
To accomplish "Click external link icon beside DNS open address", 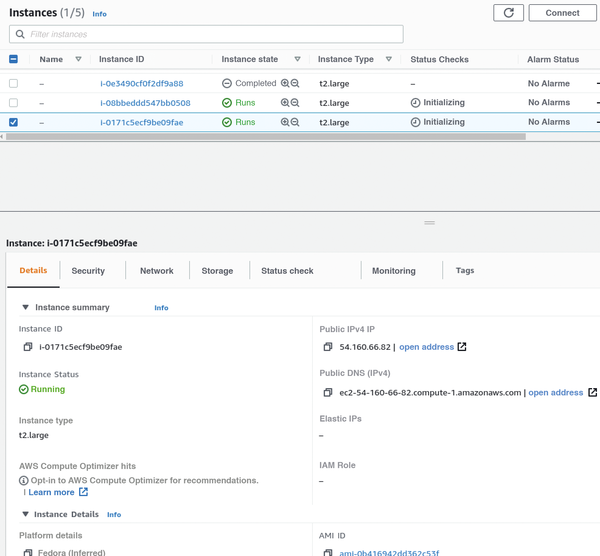I will pyautogui.click(x=592, y=392).
